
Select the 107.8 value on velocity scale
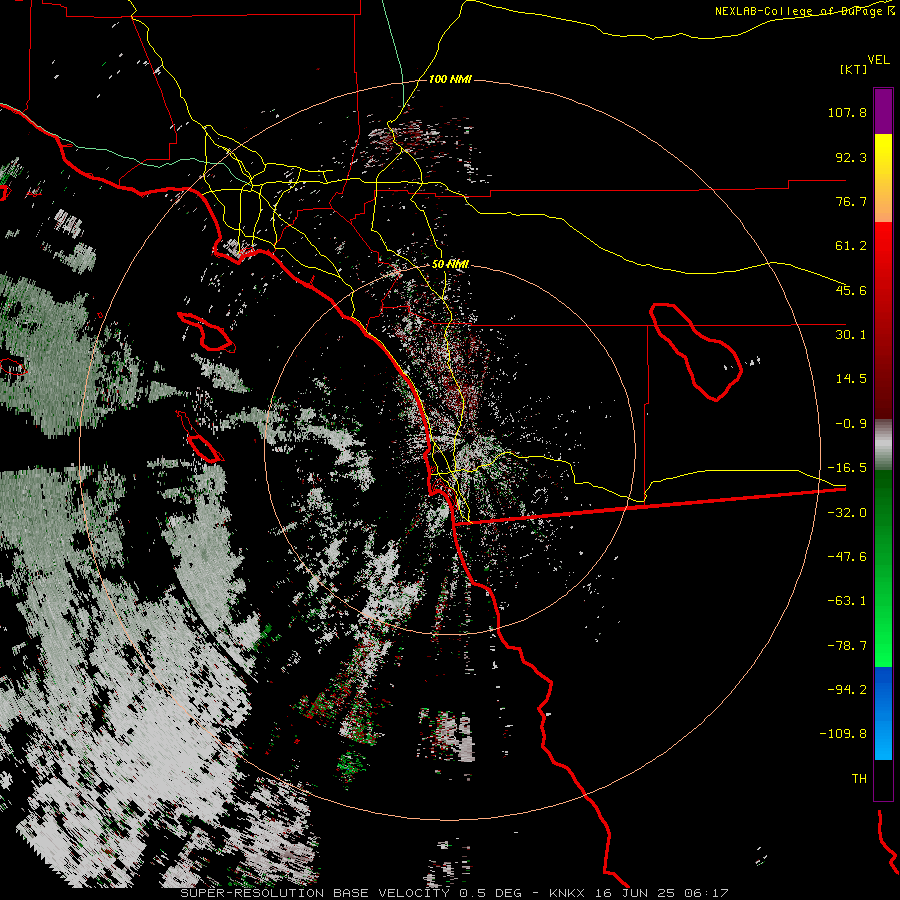pos(847,112)
